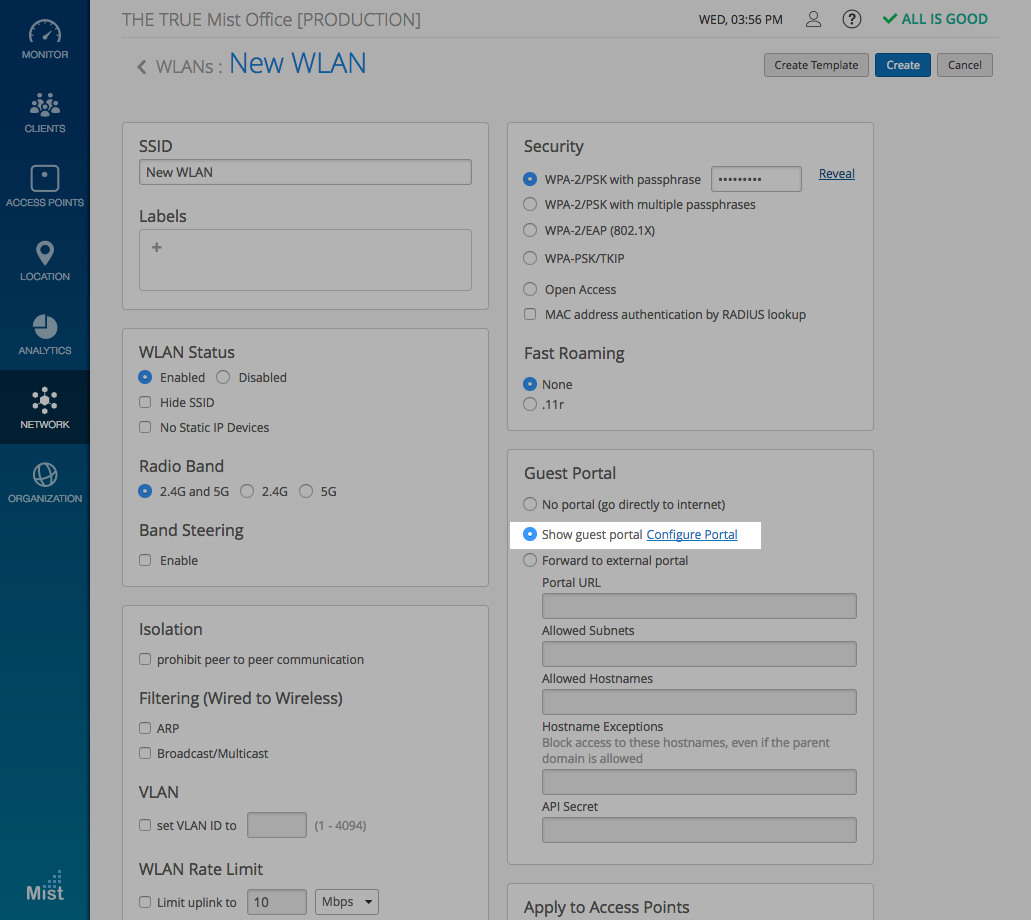This screenshot has width=1031, height=920.
Task: Click the Create button
Action: [902, 65]
